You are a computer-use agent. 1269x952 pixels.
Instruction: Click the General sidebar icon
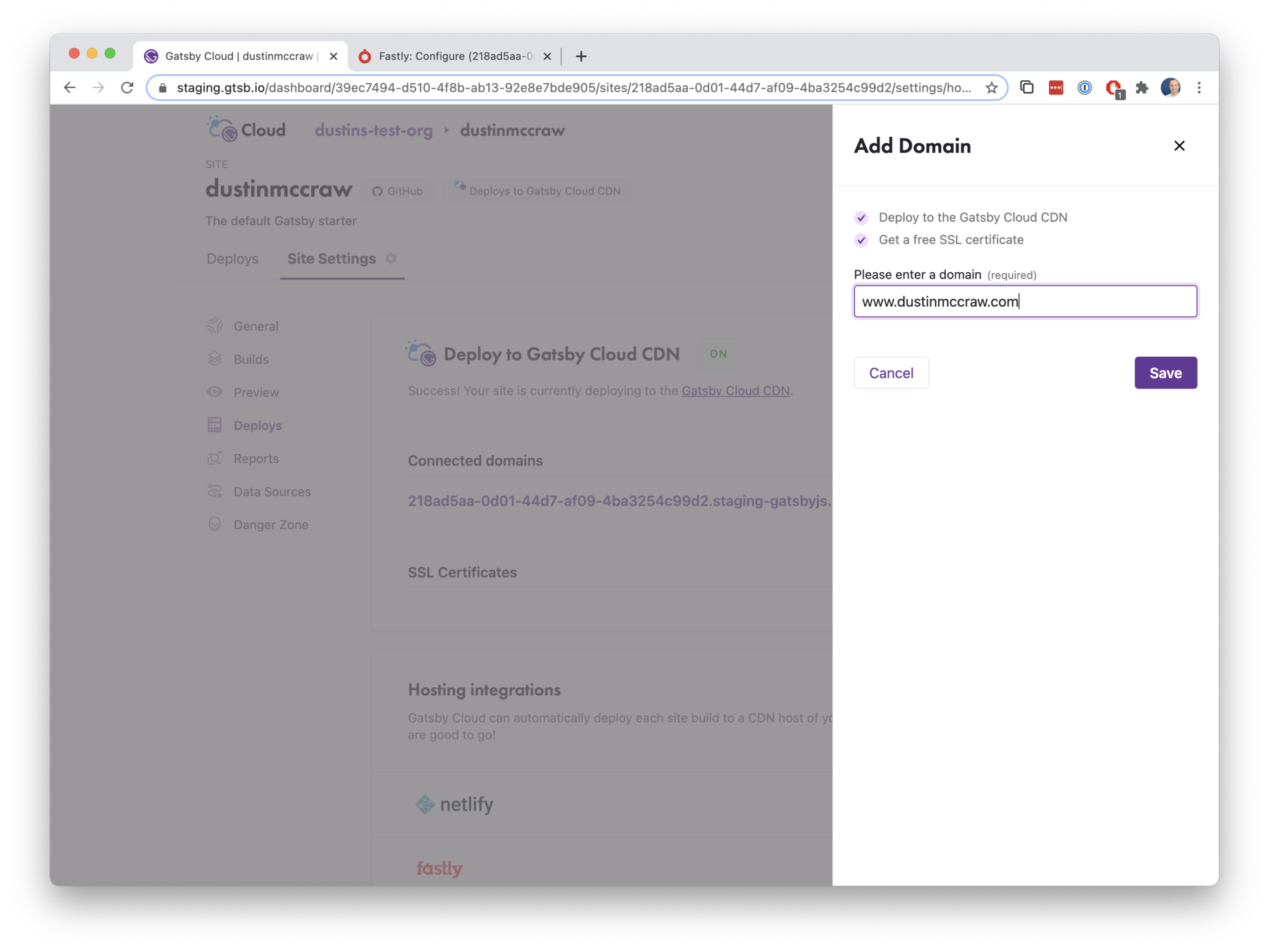tap(214, 326)
